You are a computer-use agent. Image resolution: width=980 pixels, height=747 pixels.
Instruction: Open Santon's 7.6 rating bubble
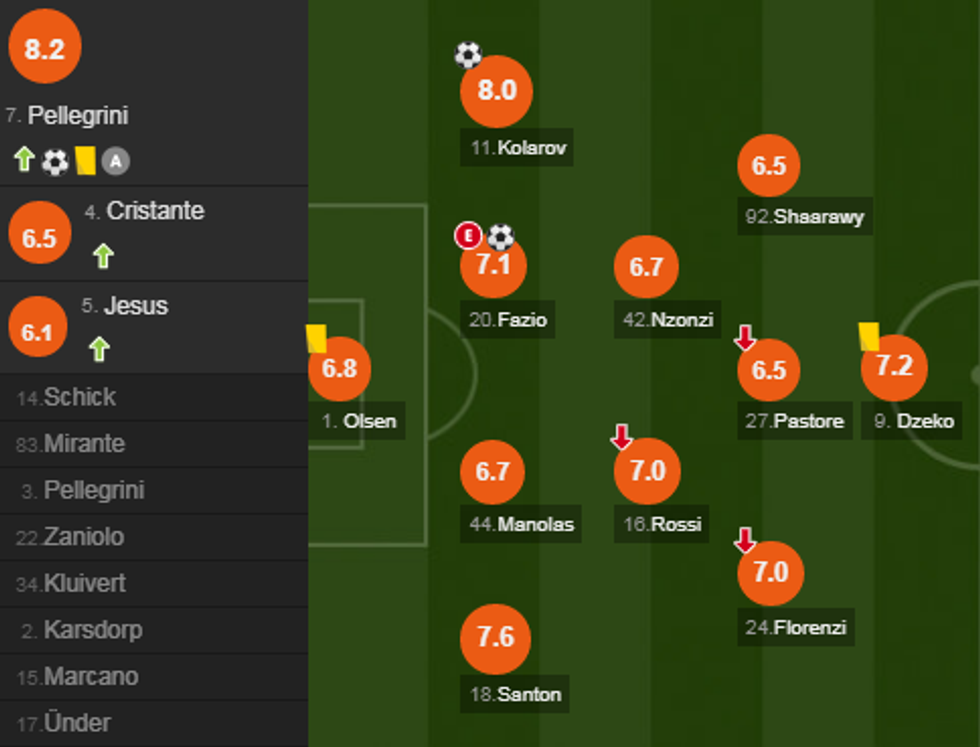(496, 637)
